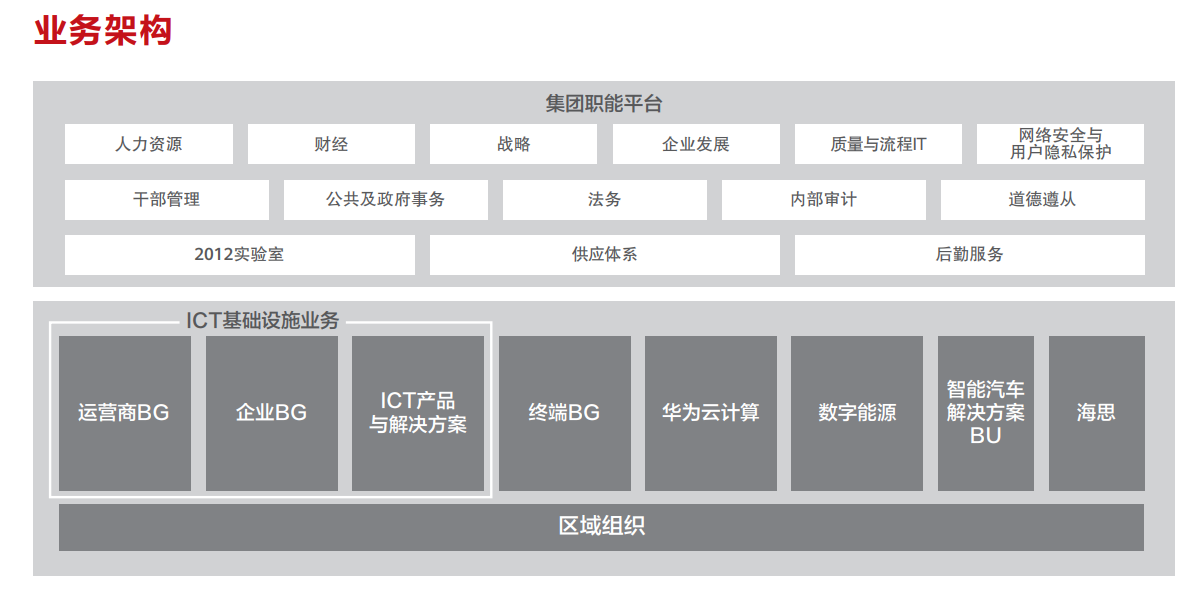Select the 数字能源 block
Image resolution: width=1185 pixels, height=590 pixels.
[857, 413]
